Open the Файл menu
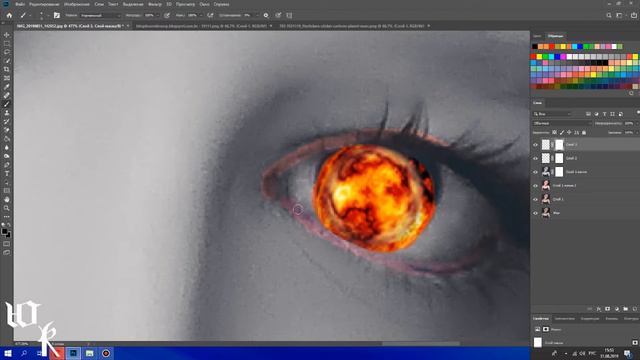 [x=20, y=4]
